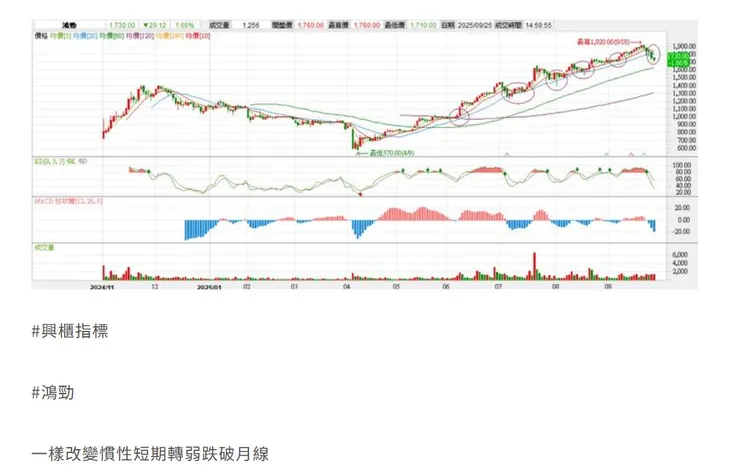This screenshot has width=740, height=474.
Task: Click the 最高1,920.00(9/10) annotation
Action: 603,42
